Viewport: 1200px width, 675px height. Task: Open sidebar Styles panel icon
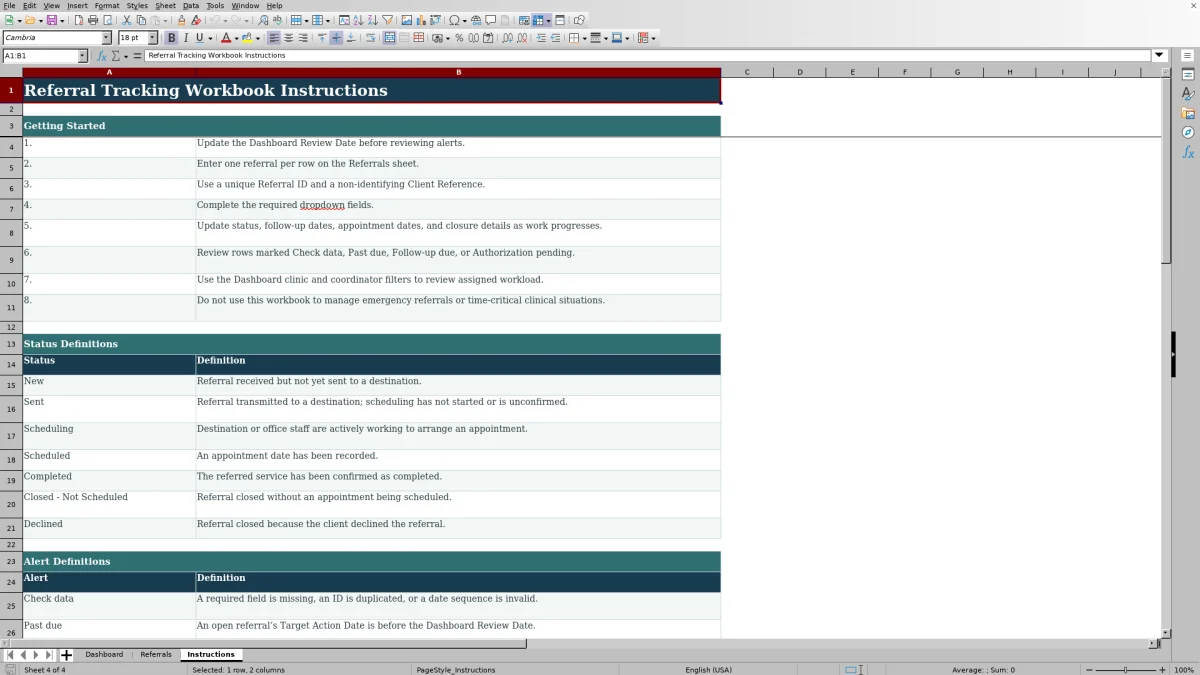[x=1188, y=94]
